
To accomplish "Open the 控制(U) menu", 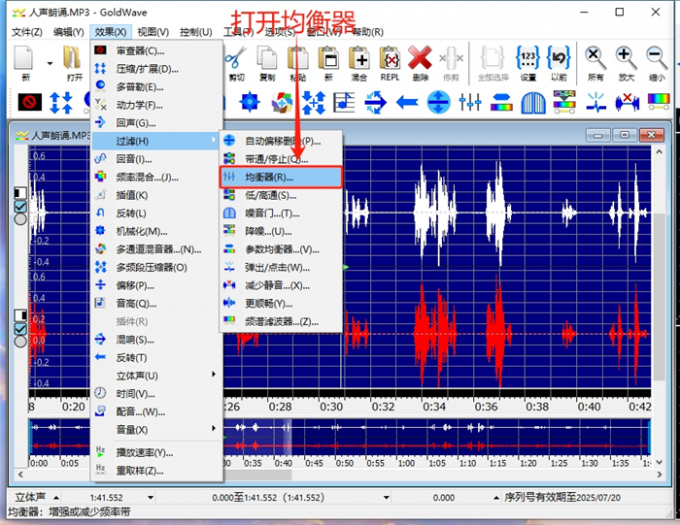I will tap(196, 32).
